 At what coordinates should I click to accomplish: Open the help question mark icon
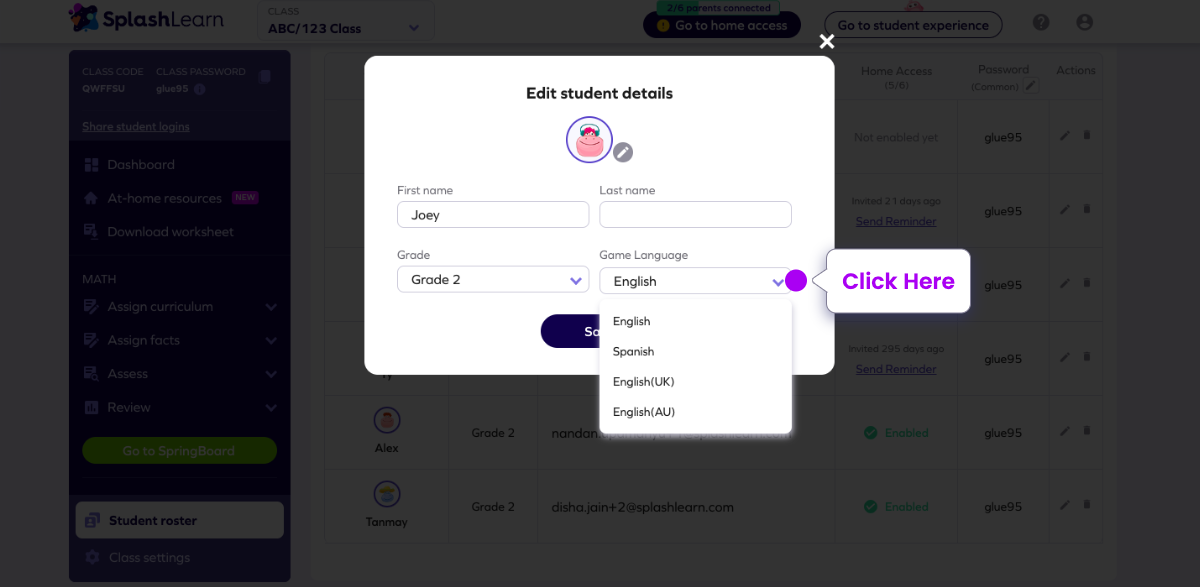point(1040,21)
